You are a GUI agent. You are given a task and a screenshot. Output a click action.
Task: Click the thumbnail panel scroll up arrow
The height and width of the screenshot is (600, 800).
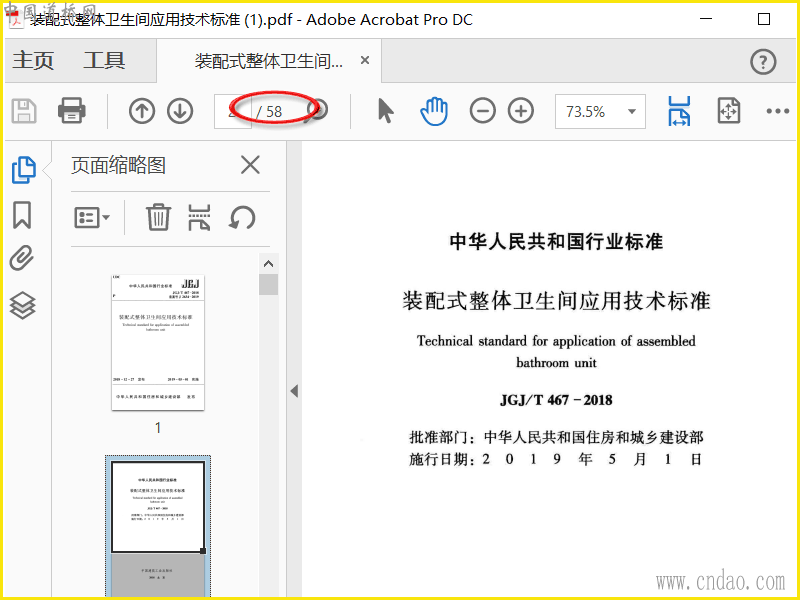point(268,264)
